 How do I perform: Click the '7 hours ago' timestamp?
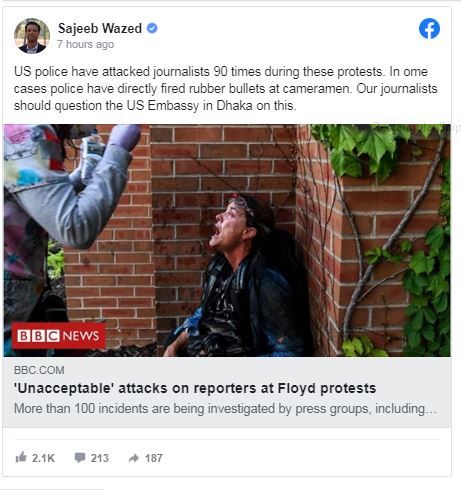coord(85,44)
